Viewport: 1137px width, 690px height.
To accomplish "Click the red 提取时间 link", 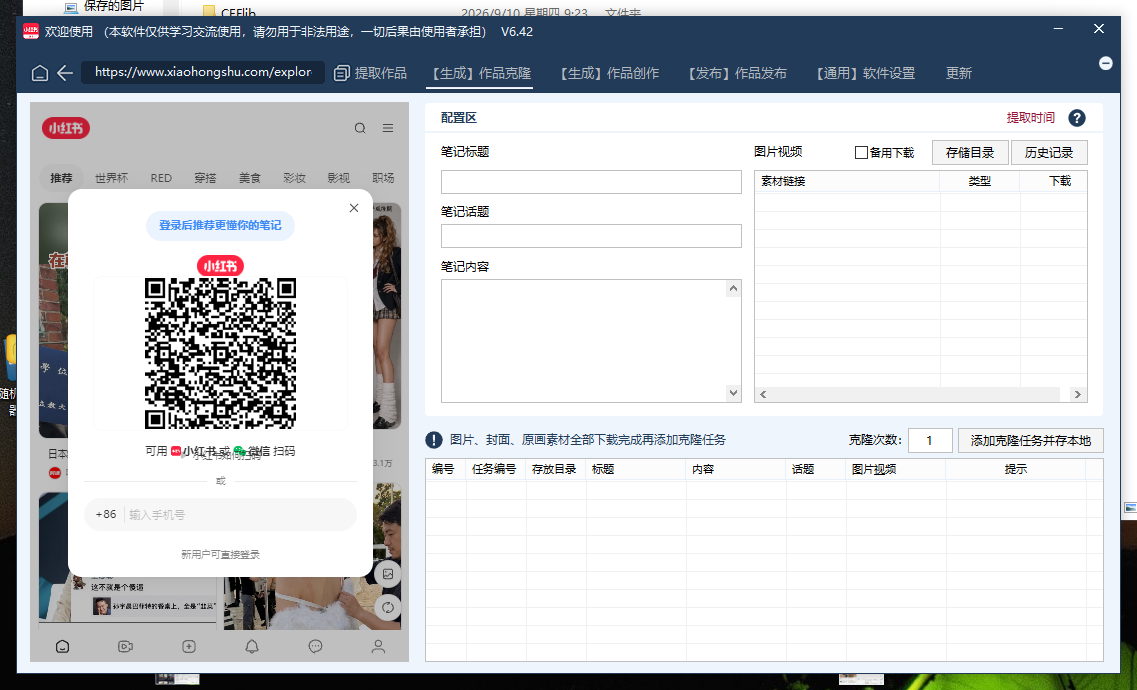I will click(1030, 117).
